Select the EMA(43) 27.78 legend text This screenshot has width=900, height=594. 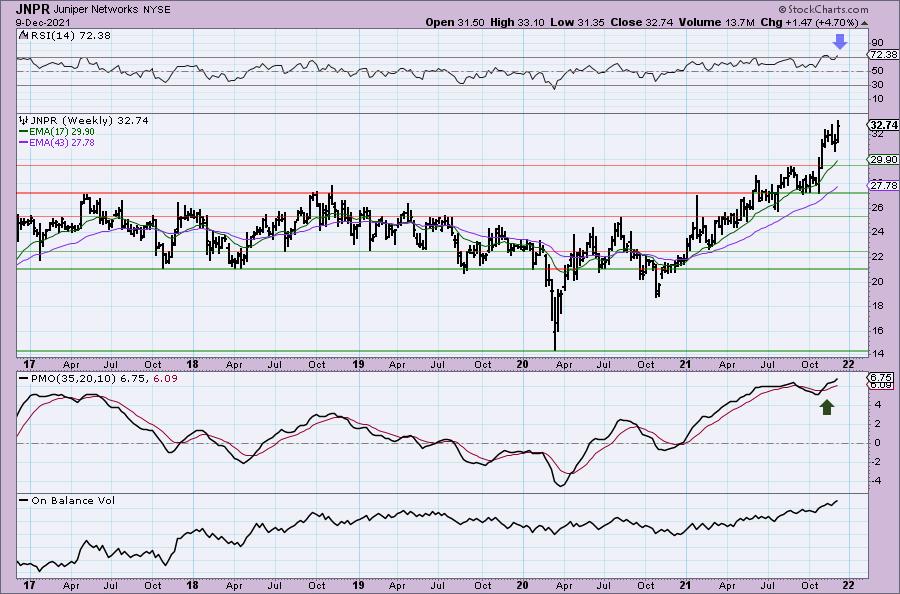62,142
